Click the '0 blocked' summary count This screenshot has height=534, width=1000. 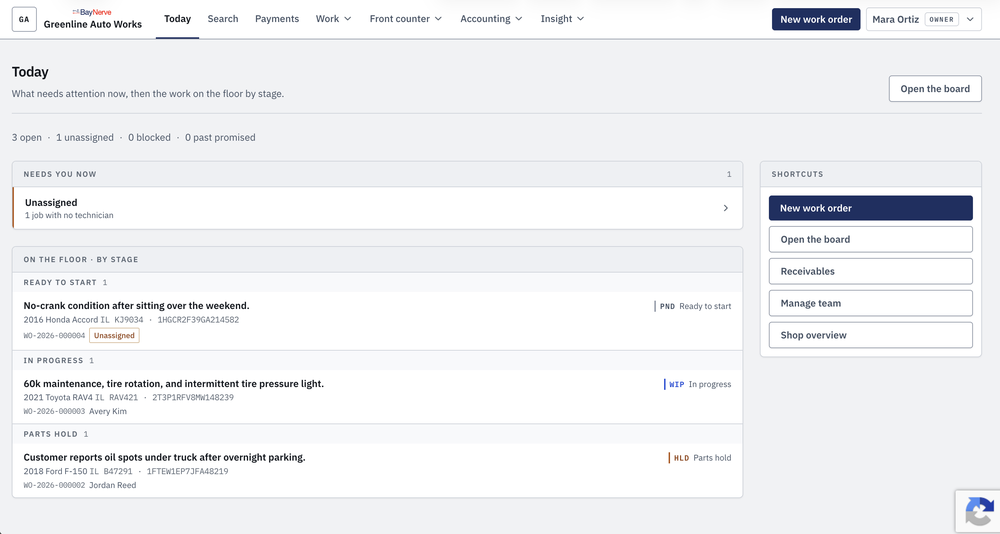149,137
